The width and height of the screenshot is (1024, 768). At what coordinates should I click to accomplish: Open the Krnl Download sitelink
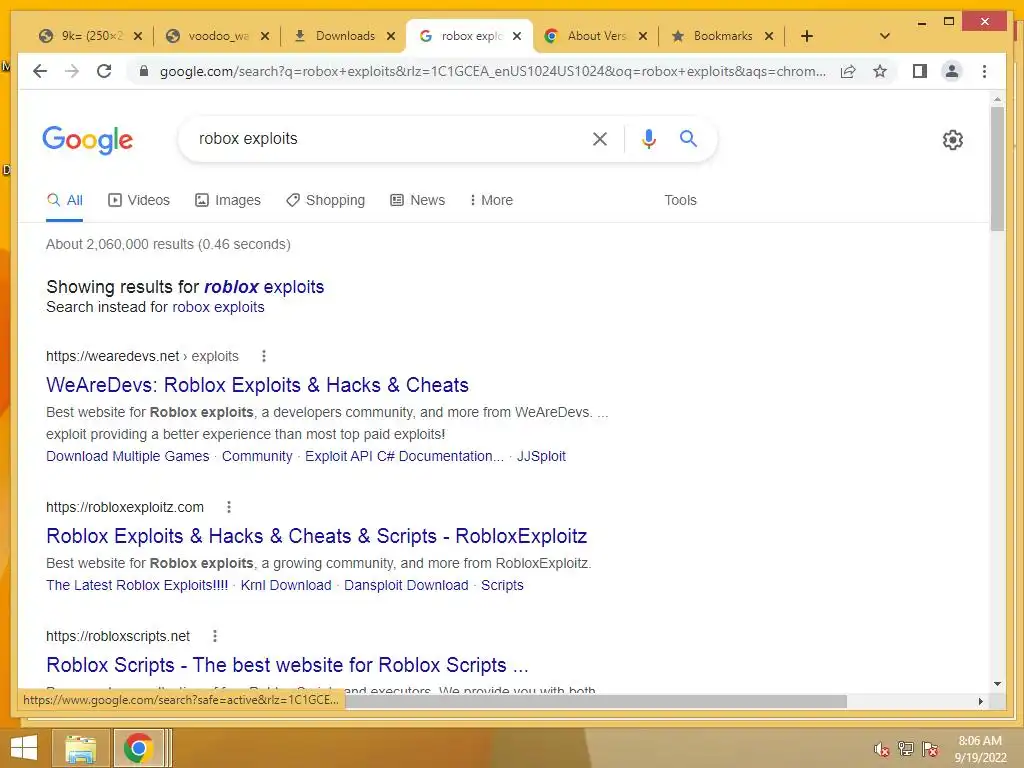(x=286, y=585)
